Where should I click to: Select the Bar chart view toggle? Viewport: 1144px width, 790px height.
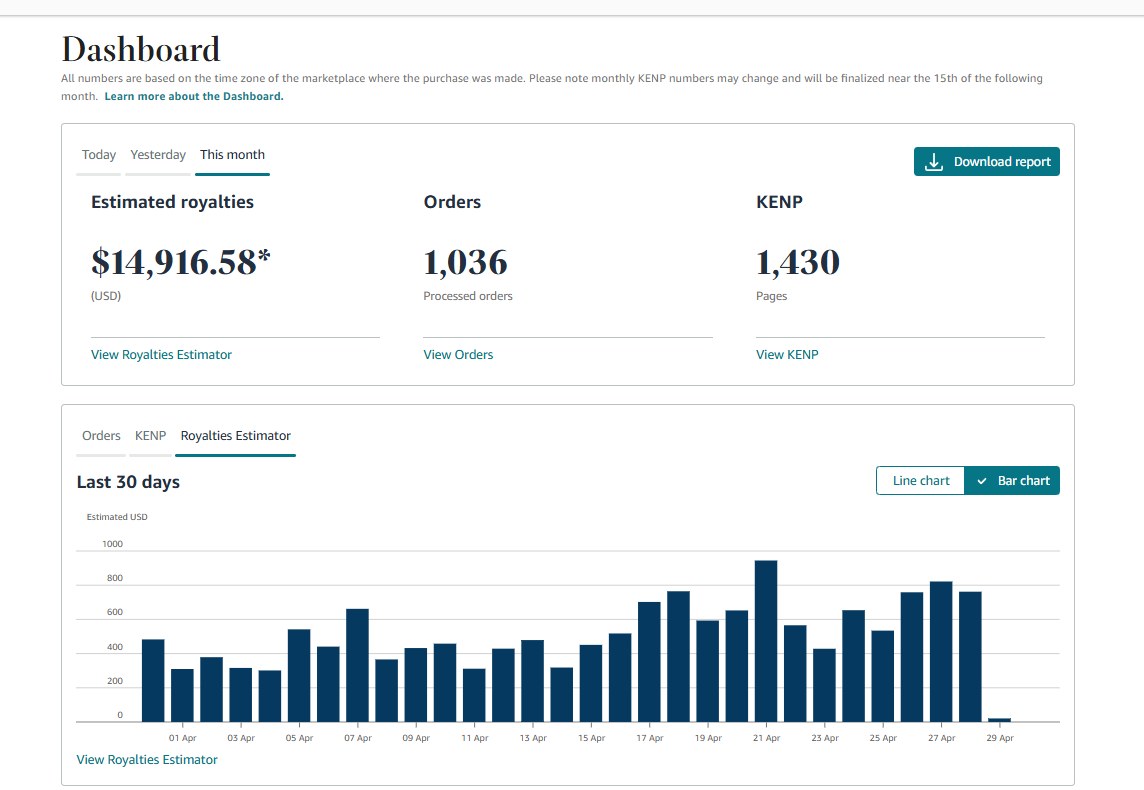coord(1012,481)
